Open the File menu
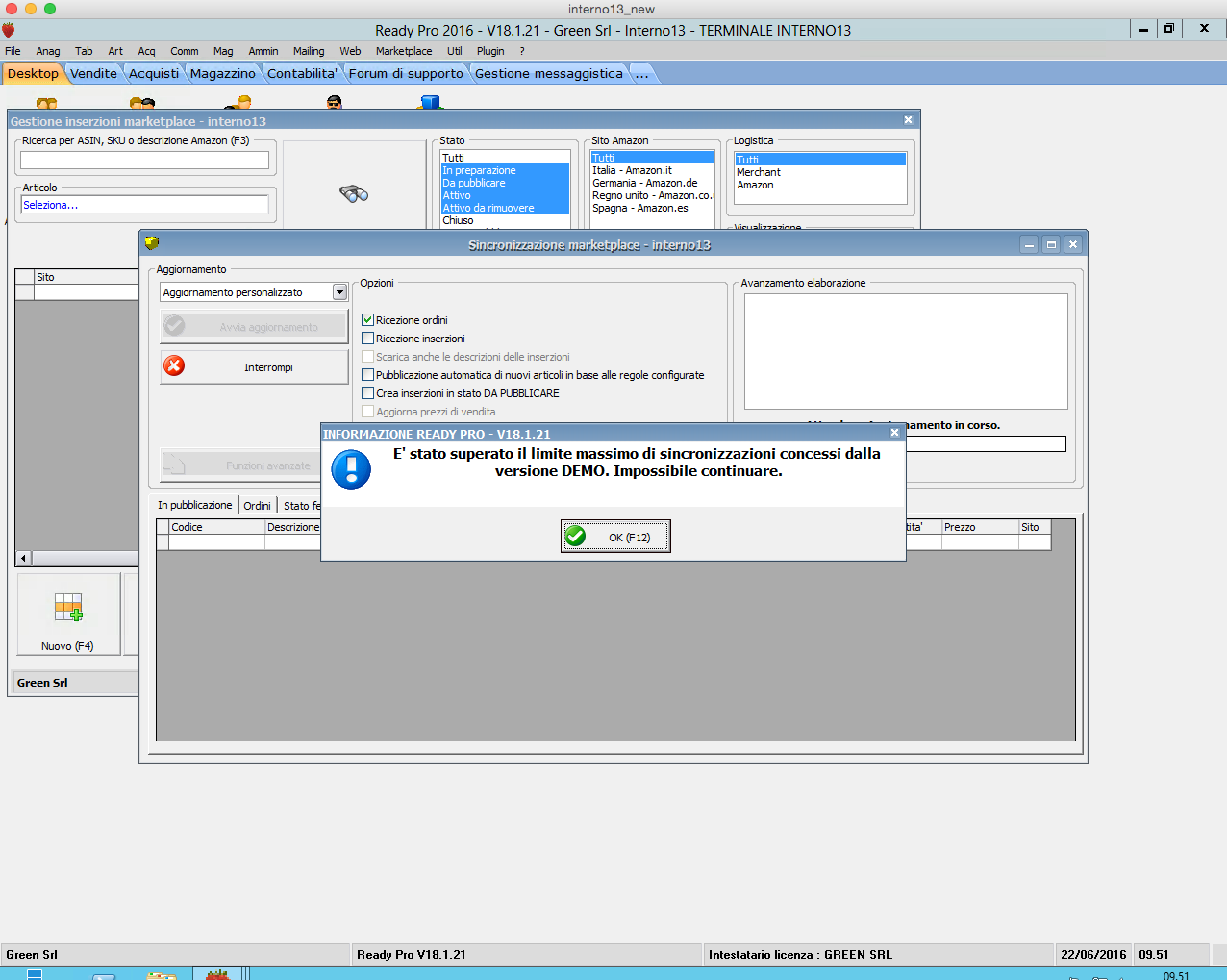 coord(13,51)
